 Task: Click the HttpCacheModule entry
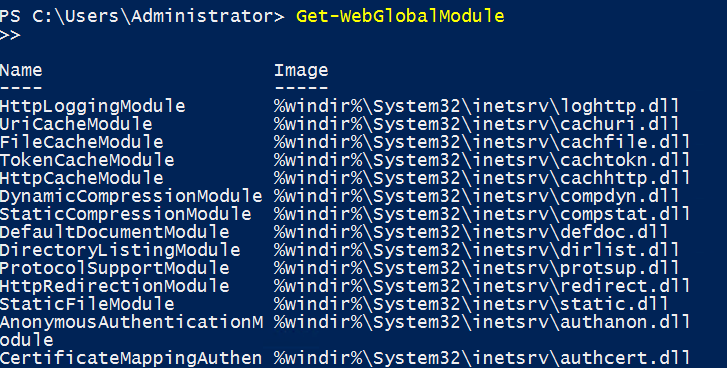[82, 178]
